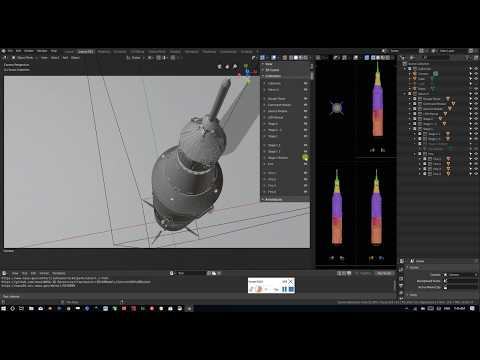Open the Global transform orientation dropdown
The width and height of the screenshot is (480, 360).
pos(135,58)
